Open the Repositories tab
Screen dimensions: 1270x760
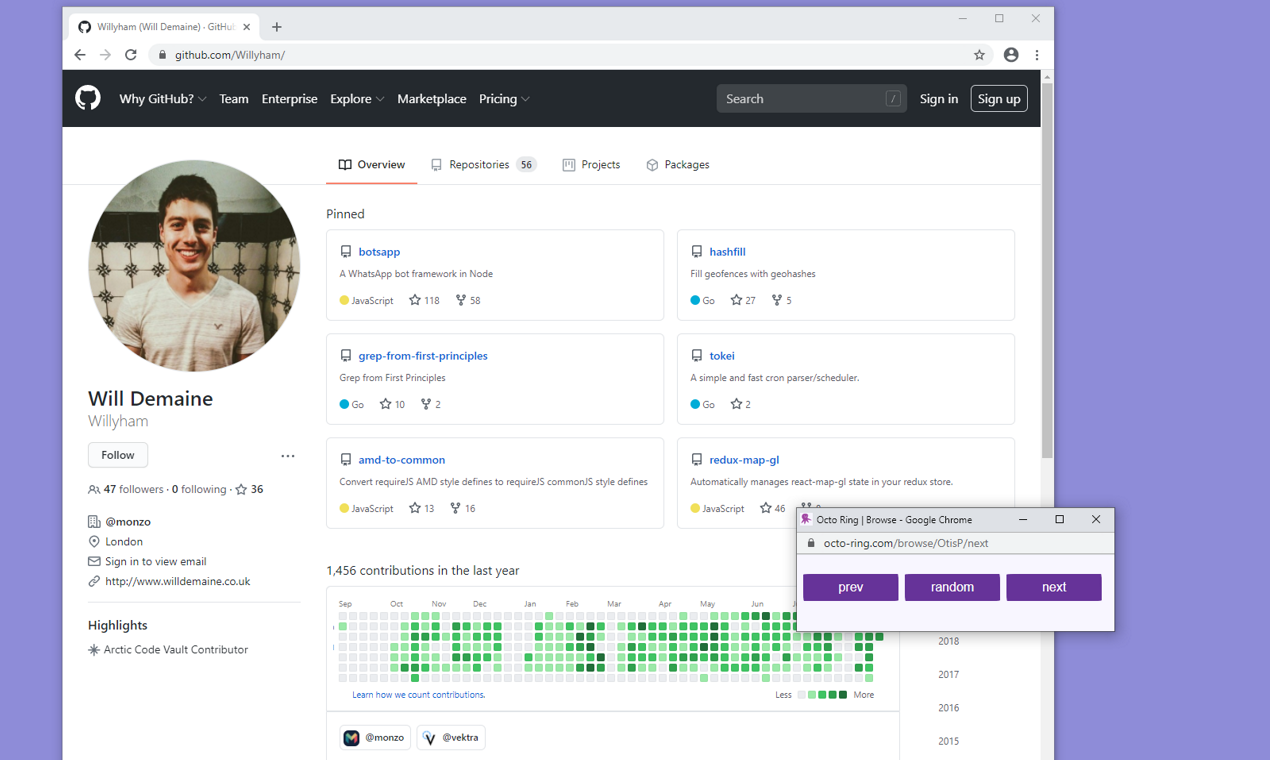tap(483, 165)
